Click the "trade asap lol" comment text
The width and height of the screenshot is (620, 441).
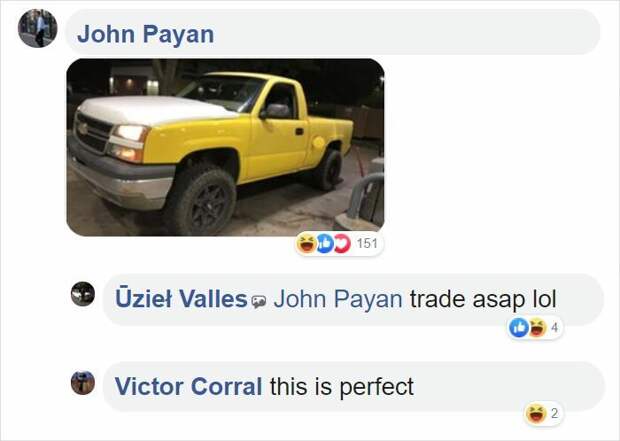(x=483, y=299)
